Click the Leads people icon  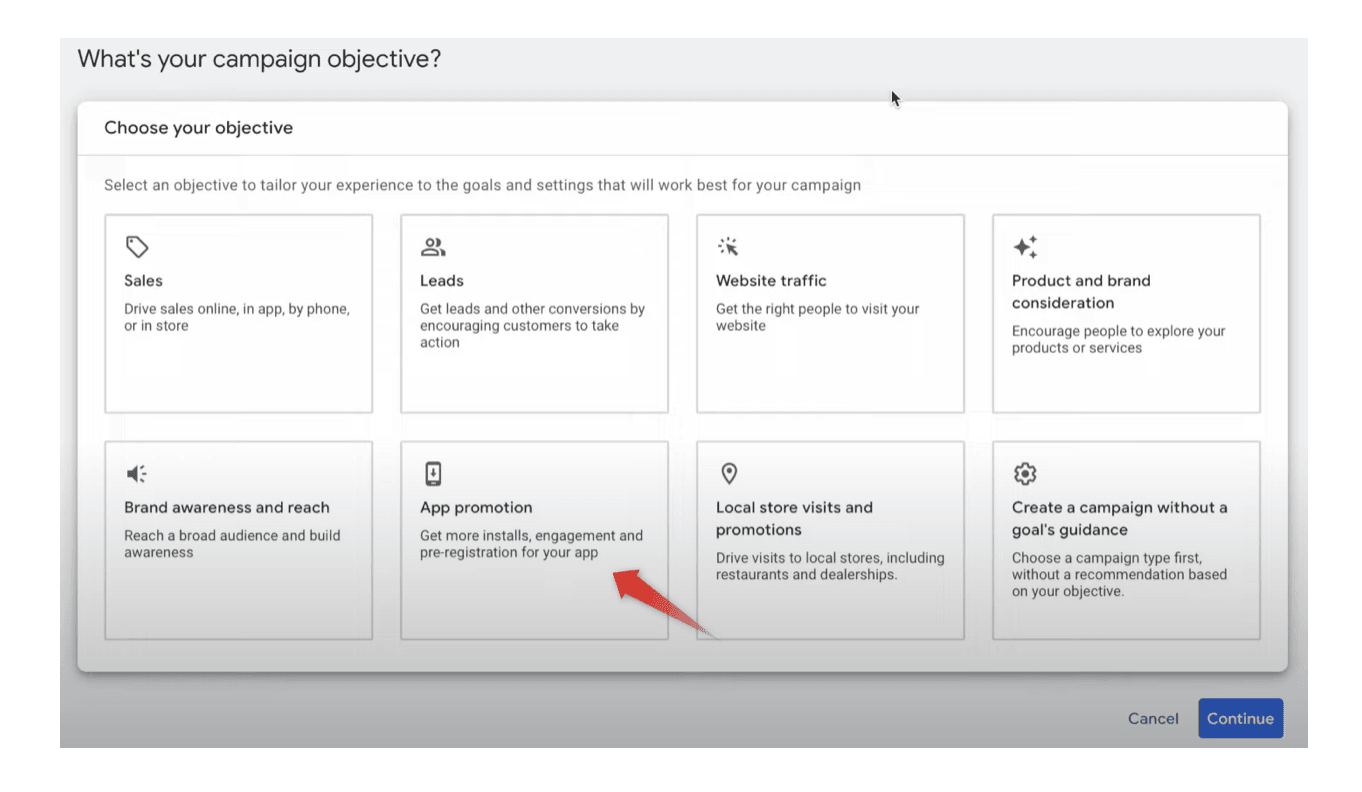click(x=433, y=247)
